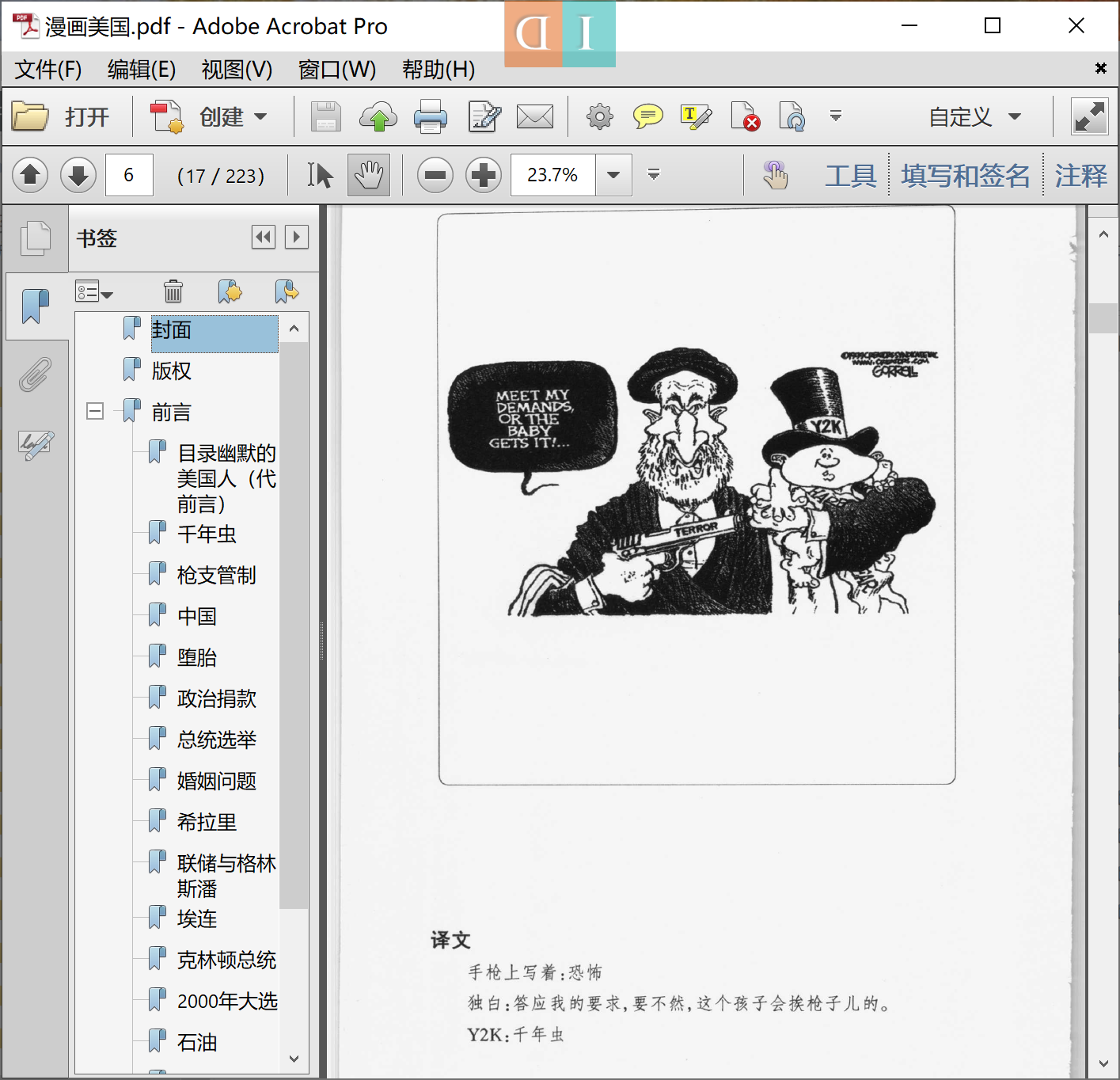Click the touch mode hand icon
This screenshot has width=1120, height=1080.
(x=776, y=175)
